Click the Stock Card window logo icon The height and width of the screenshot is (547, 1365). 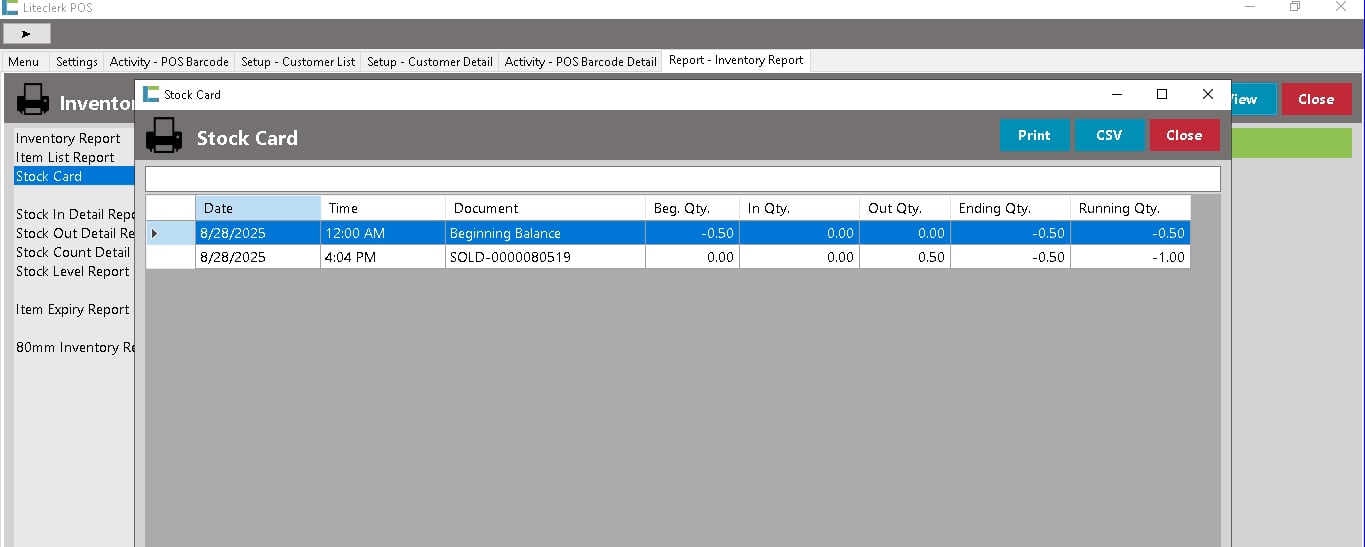[x=151, y=94]
